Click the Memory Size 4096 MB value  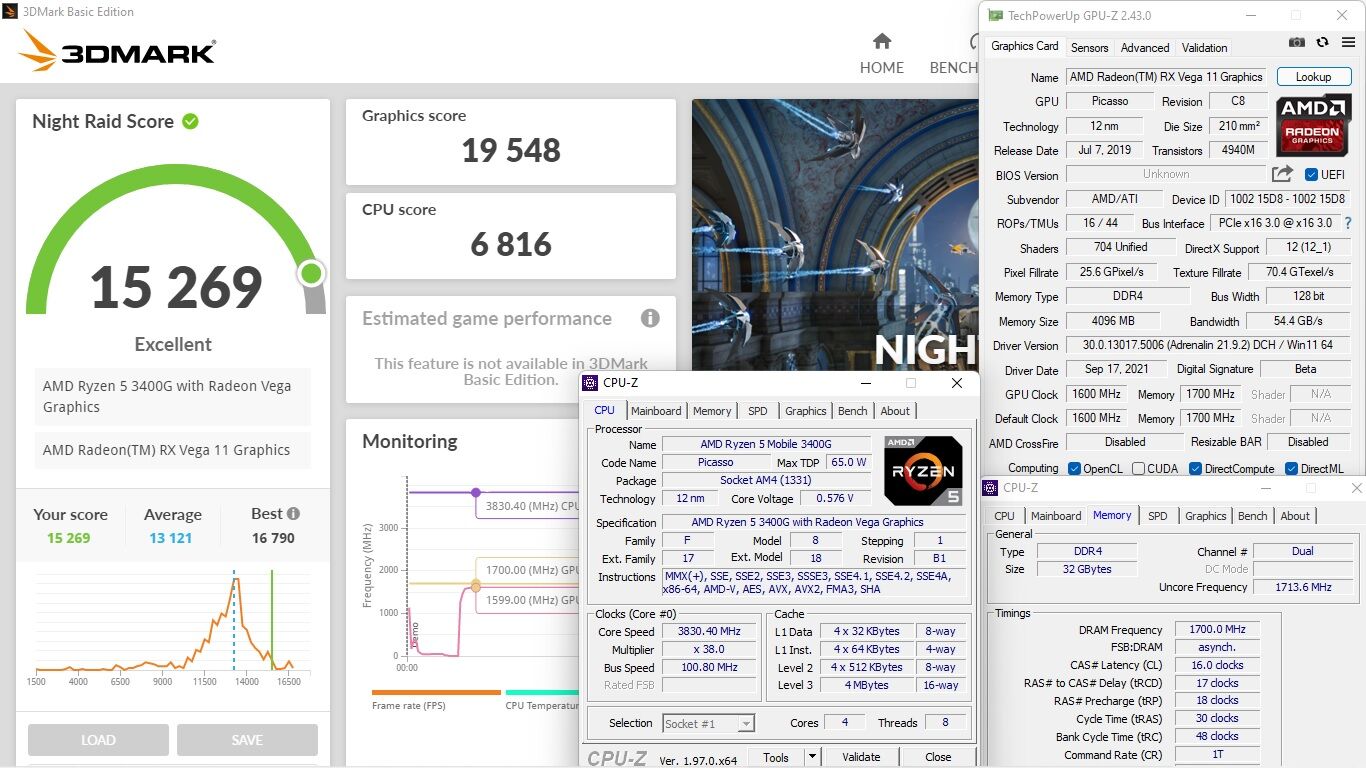point(1113,322)
